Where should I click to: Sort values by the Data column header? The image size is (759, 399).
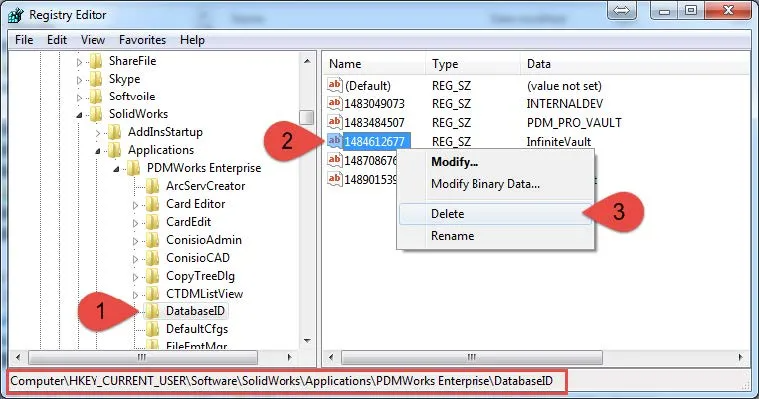pyautogui.click(x=635, y=63)
